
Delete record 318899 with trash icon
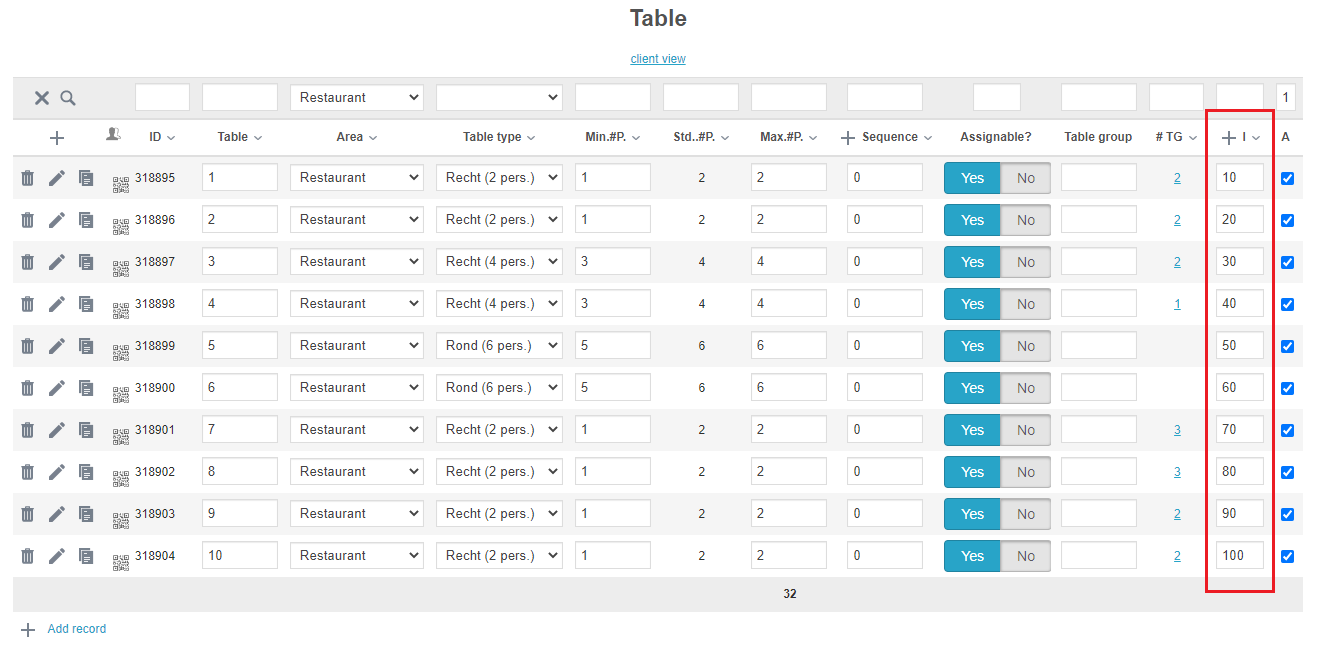(x=28, y=346)
